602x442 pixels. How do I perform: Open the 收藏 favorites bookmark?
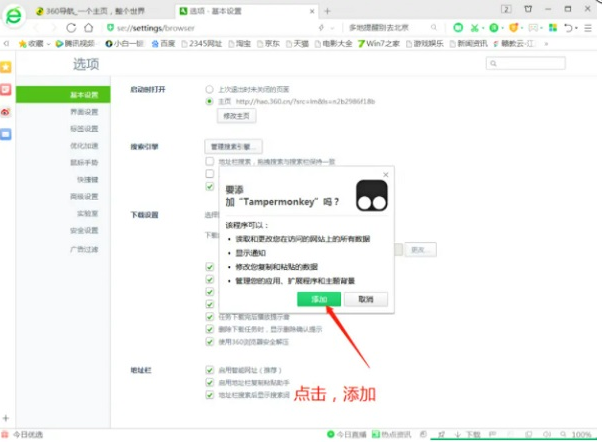coord(31,43)
